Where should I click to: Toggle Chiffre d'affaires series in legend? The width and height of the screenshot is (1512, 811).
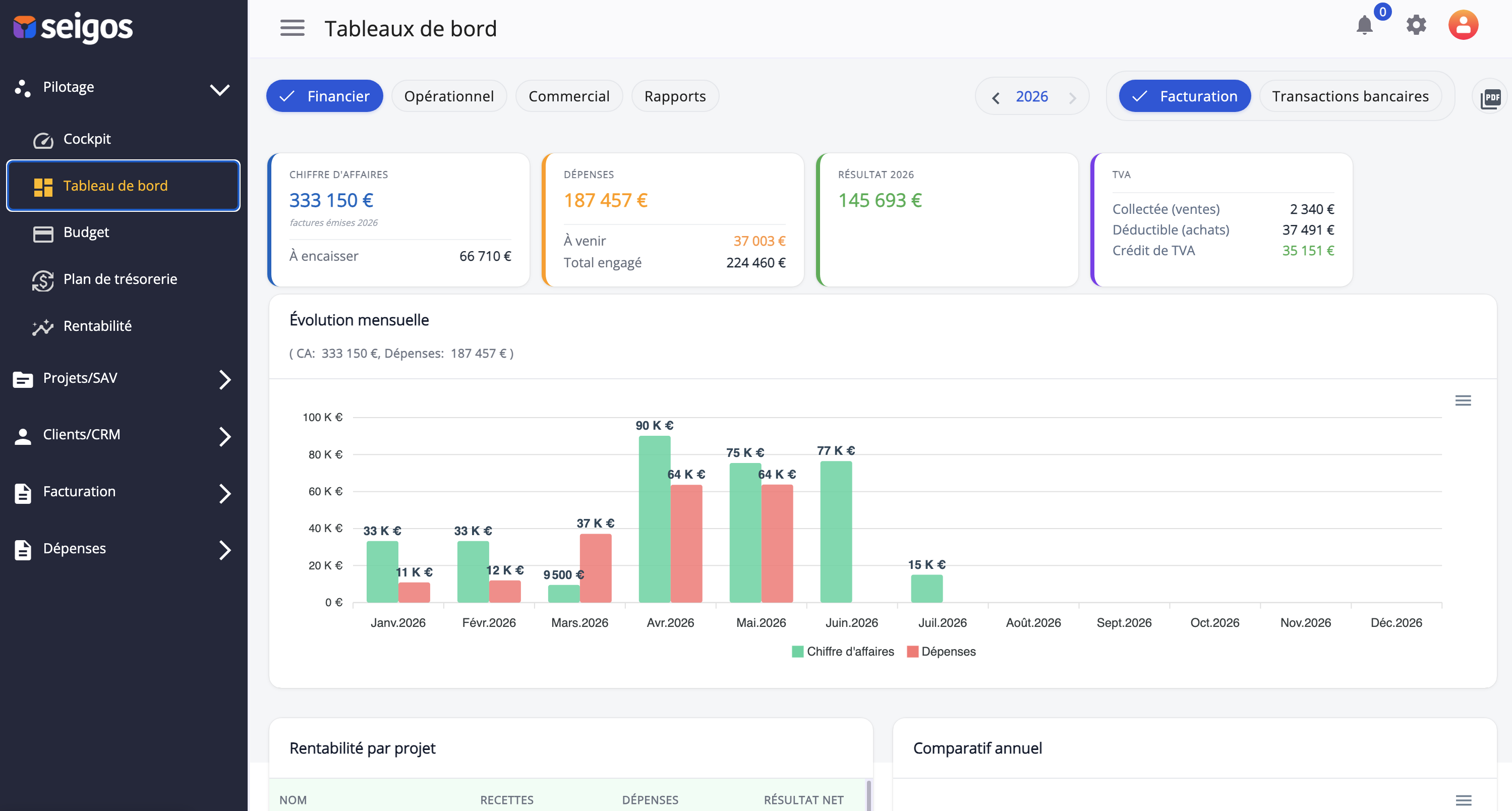[x=843, y=652]
